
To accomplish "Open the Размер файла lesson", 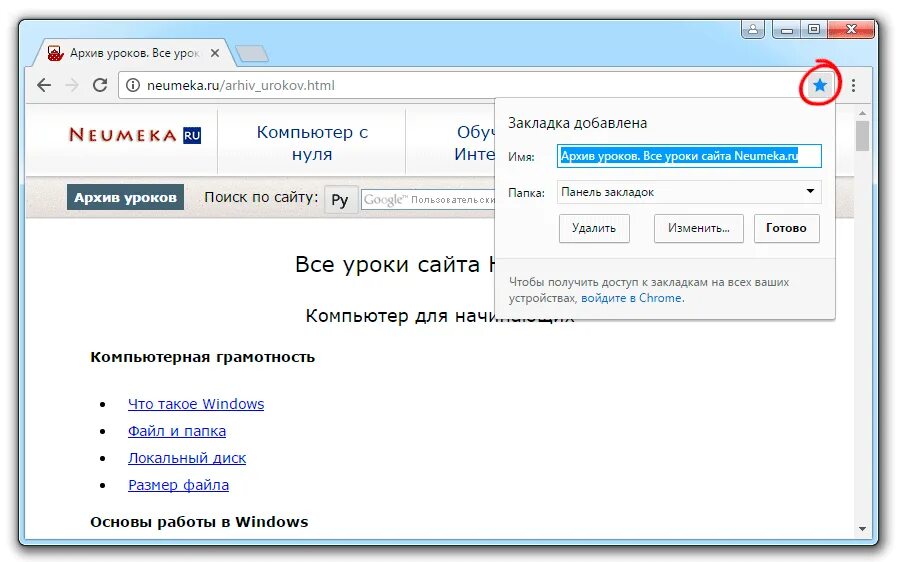I will coord(178,485).
